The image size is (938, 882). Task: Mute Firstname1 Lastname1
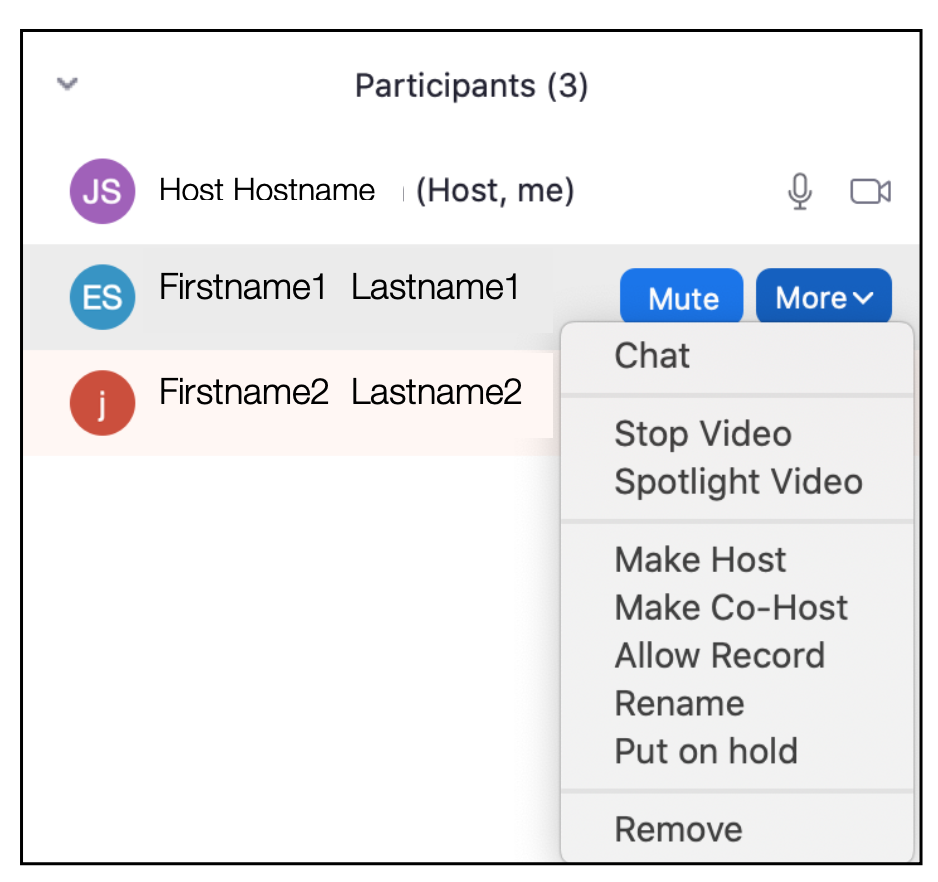click(682, 297)
